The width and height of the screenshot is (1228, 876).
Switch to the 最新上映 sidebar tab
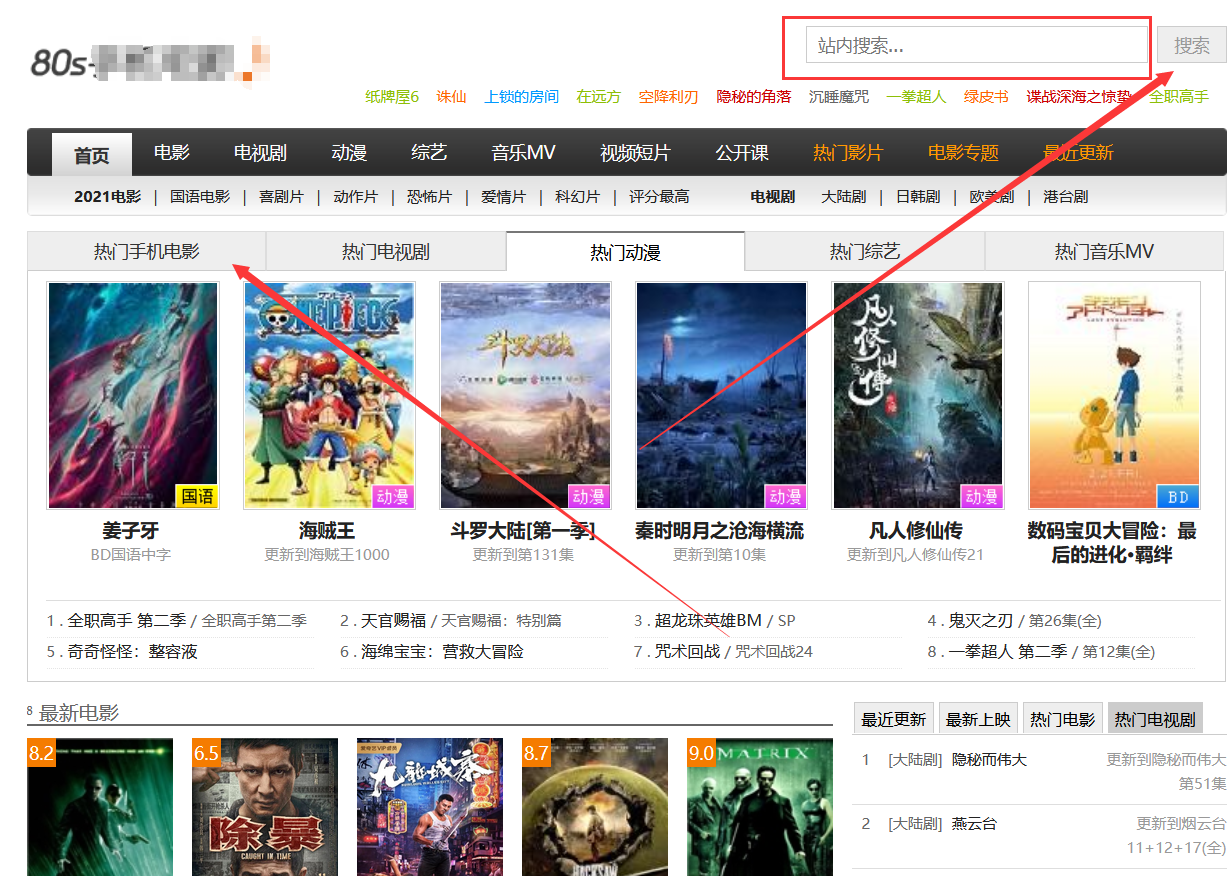coord(978,719)
